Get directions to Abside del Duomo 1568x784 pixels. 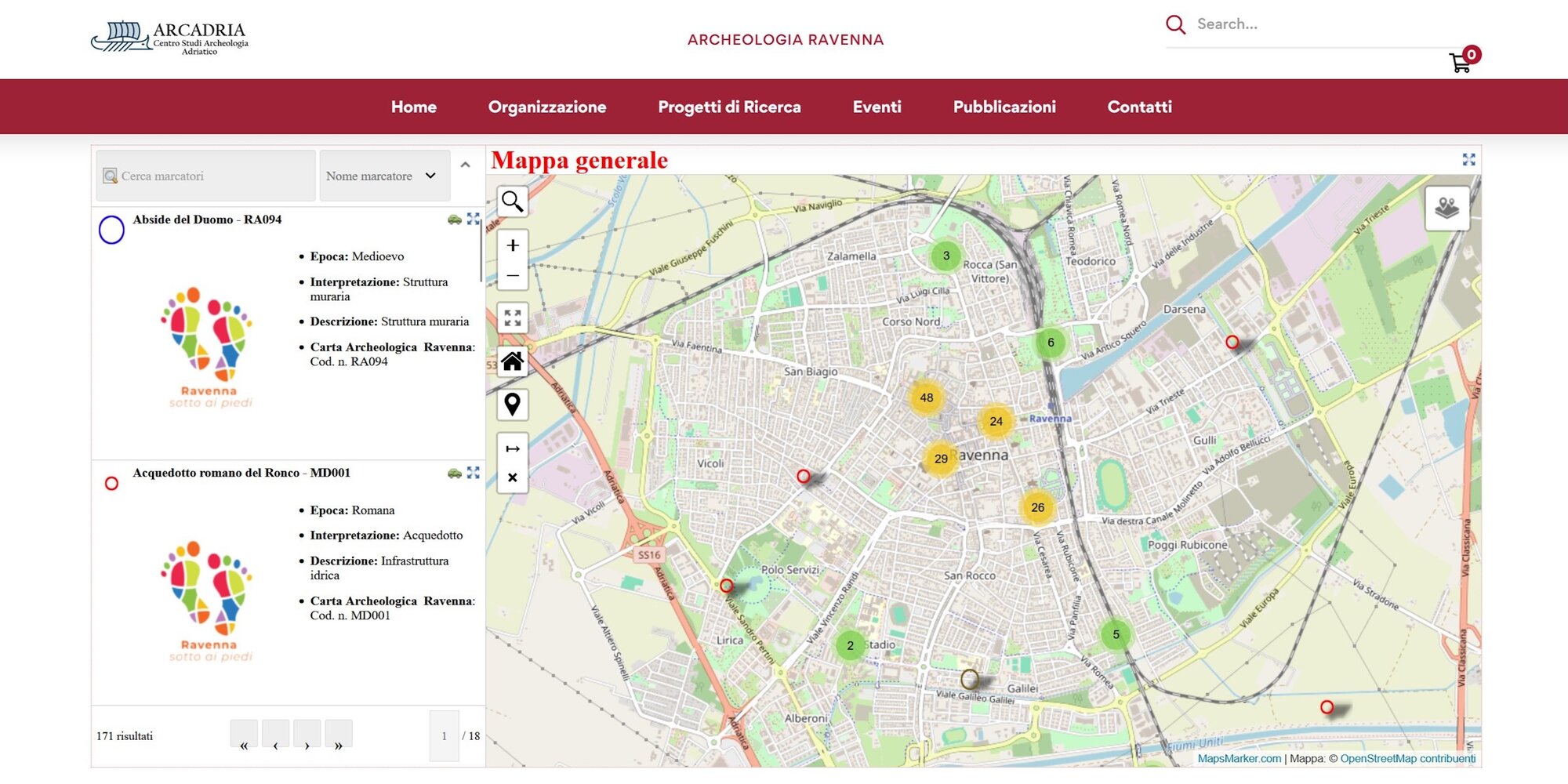coord(454,220)
